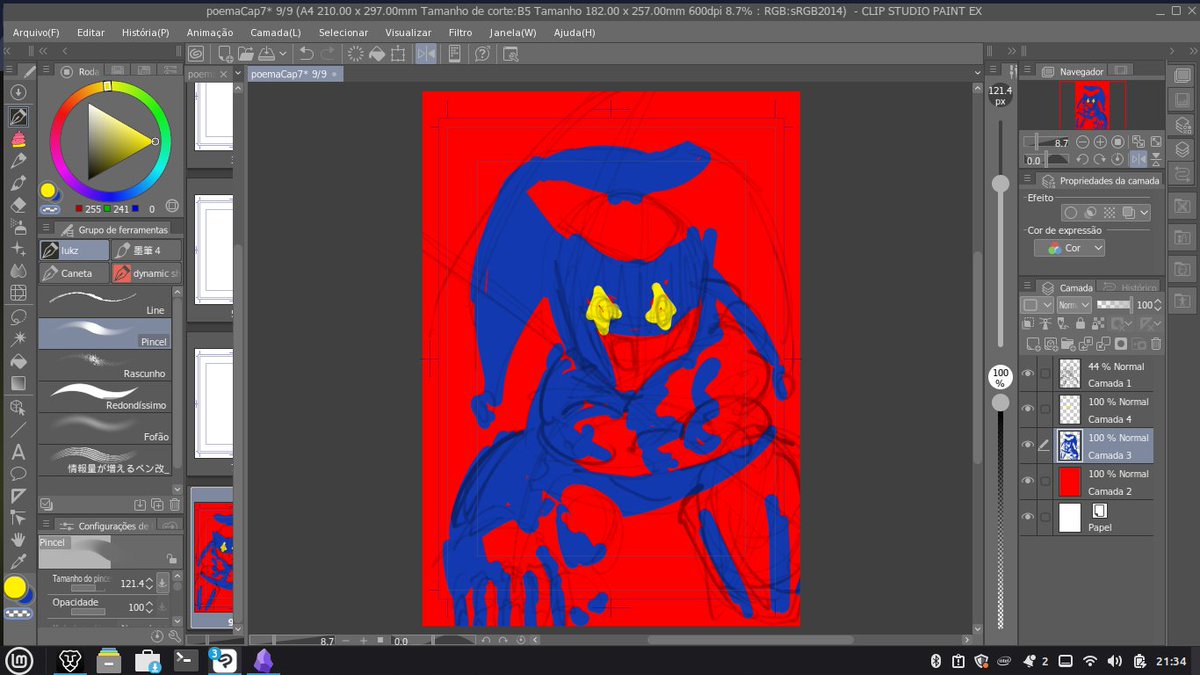Open the Camada panel menu icon

click(x=1027, y=287)
